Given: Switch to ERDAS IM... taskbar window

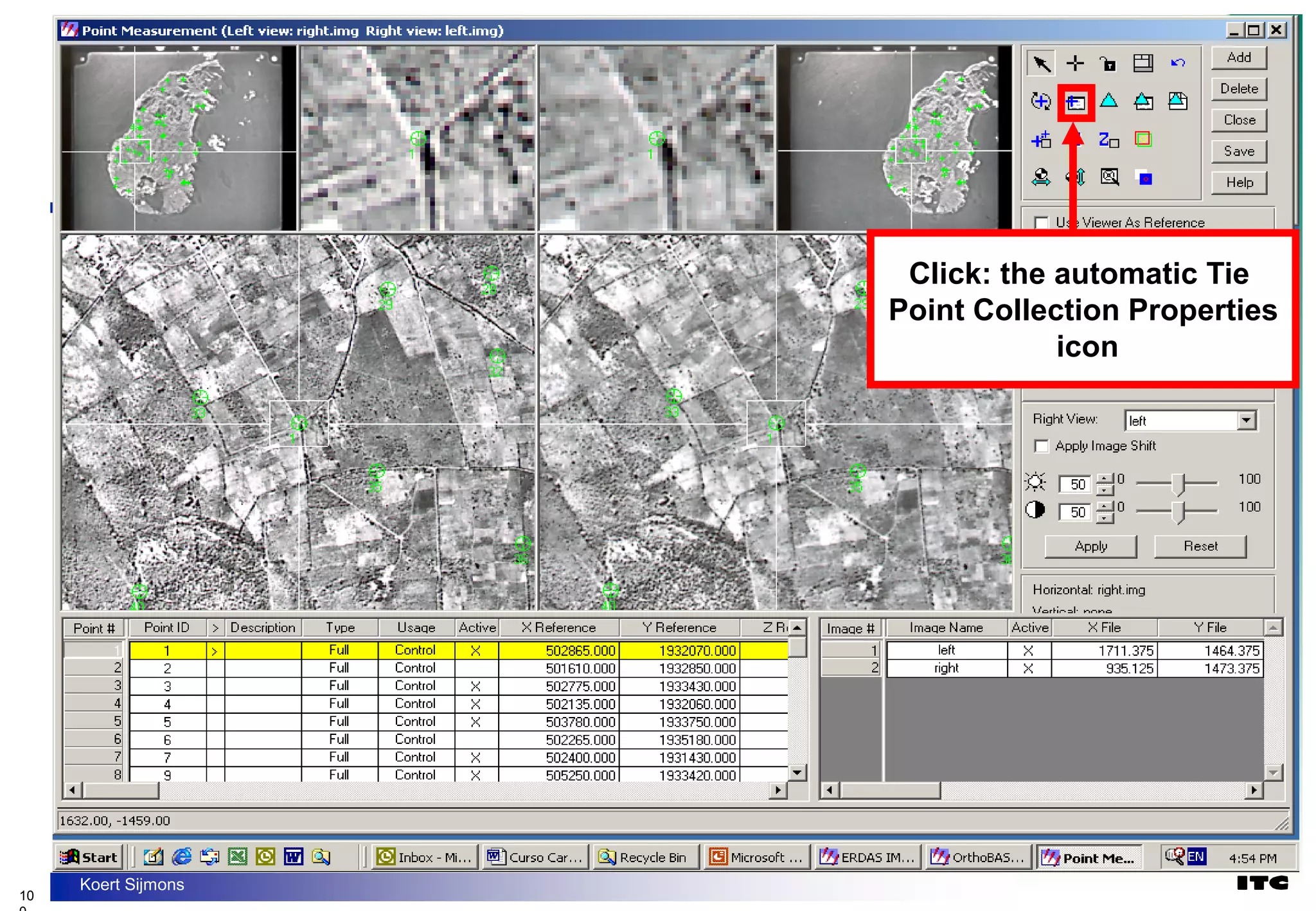Looking at the screenshot, I should [867, 857].
